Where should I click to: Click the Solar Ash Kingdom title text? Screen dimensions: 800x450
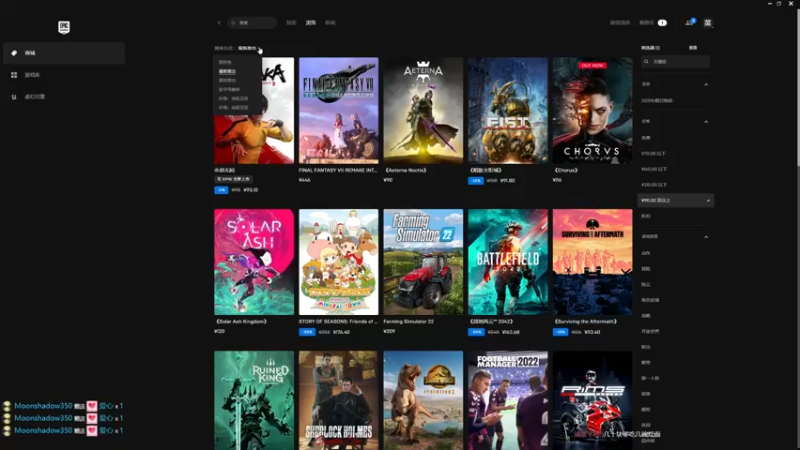(x=241, y=322)
